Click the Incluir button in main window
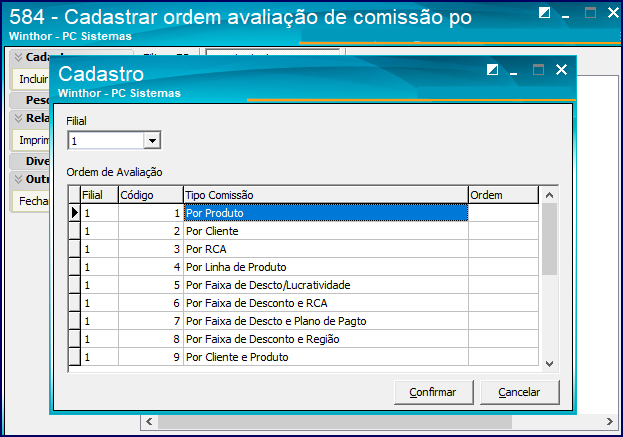623x437 pixels. pyautogui.click(x=31, y=79)
